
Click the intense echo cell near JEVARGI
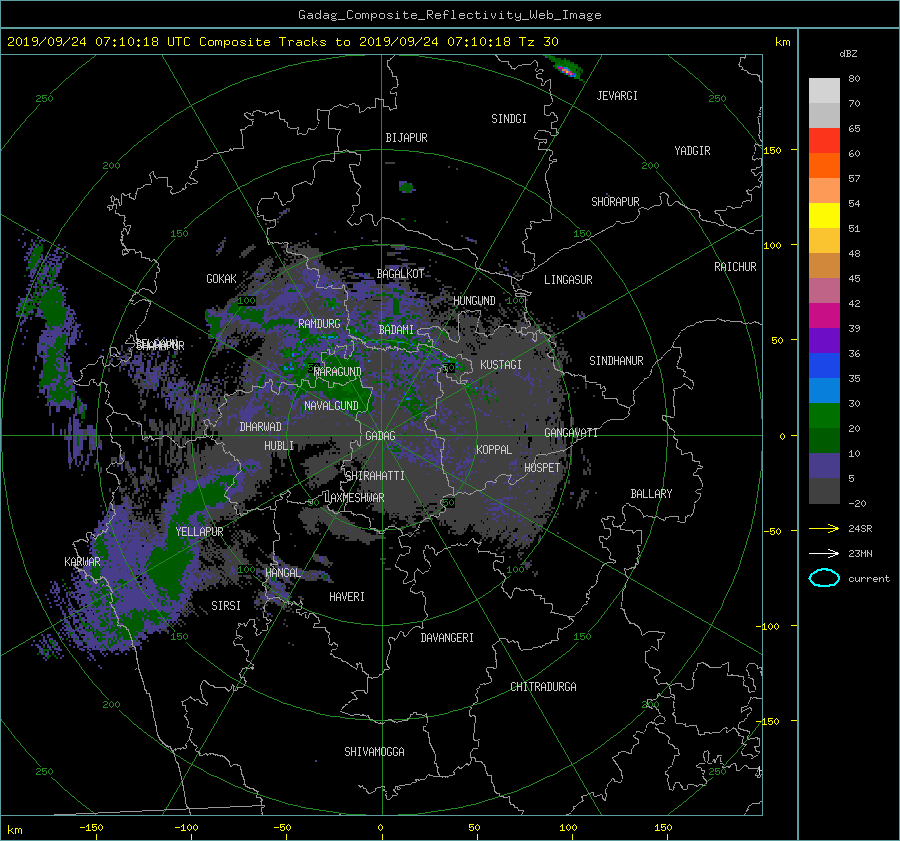[x=566, y=69]
